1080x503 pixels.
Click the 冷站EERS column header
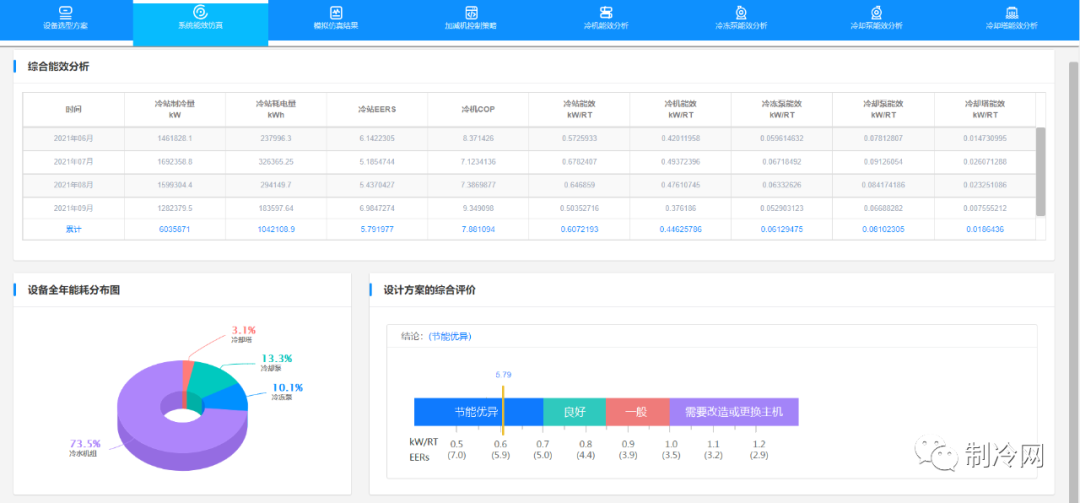[377, 109]
